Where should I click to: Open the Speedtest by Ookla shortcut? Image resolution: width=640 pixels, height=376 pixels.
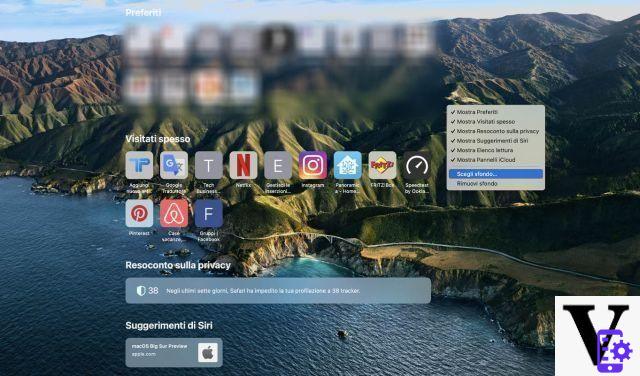click(x=417, y=165)
